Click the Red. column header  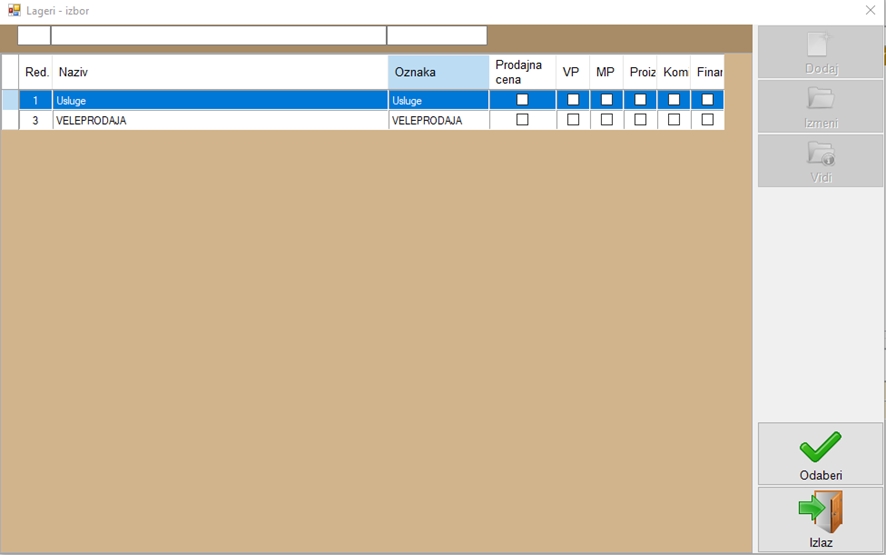tap(37, 72)
